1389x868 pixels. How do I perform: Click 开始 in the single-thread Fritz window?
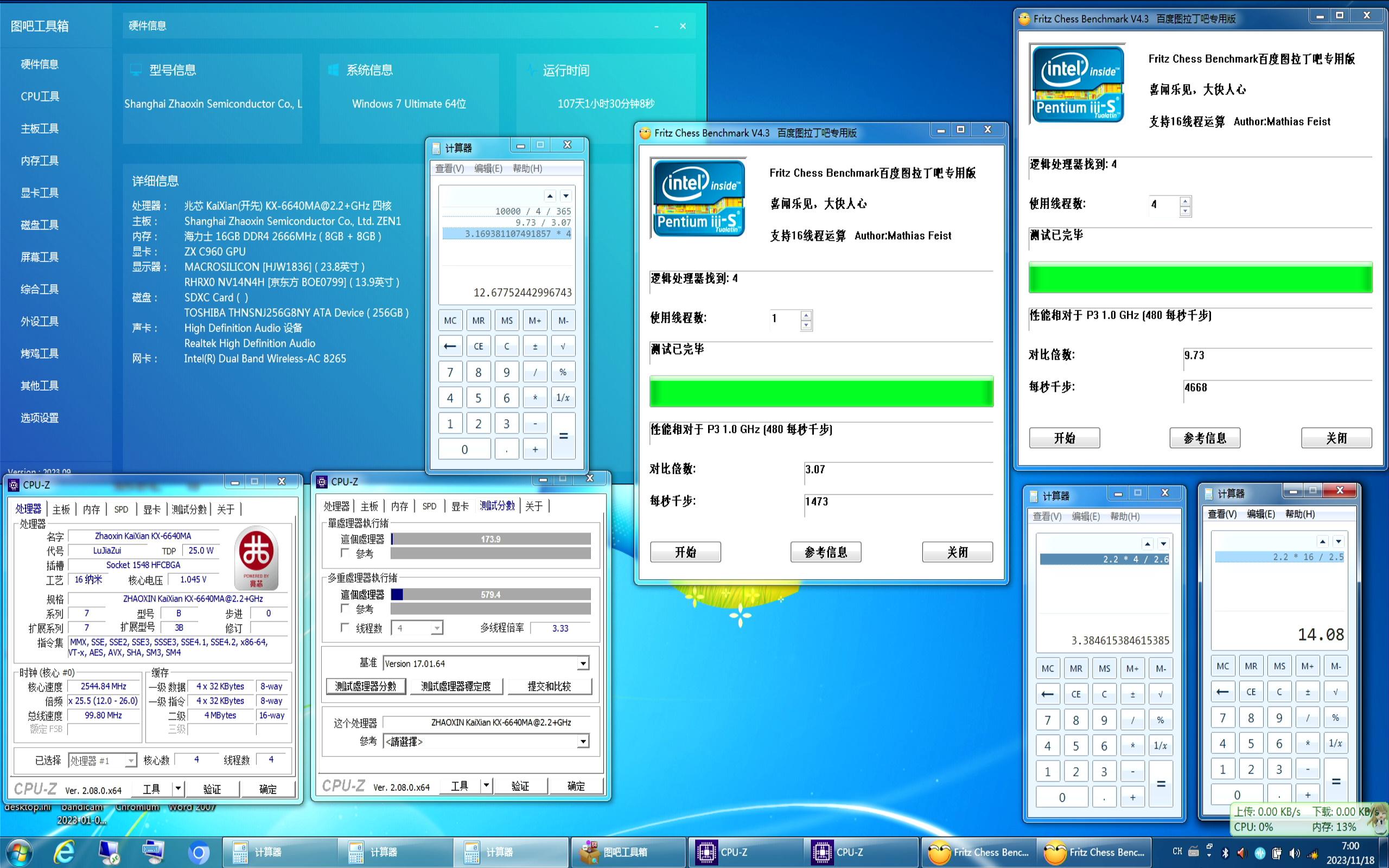click(x=685, y=552)
